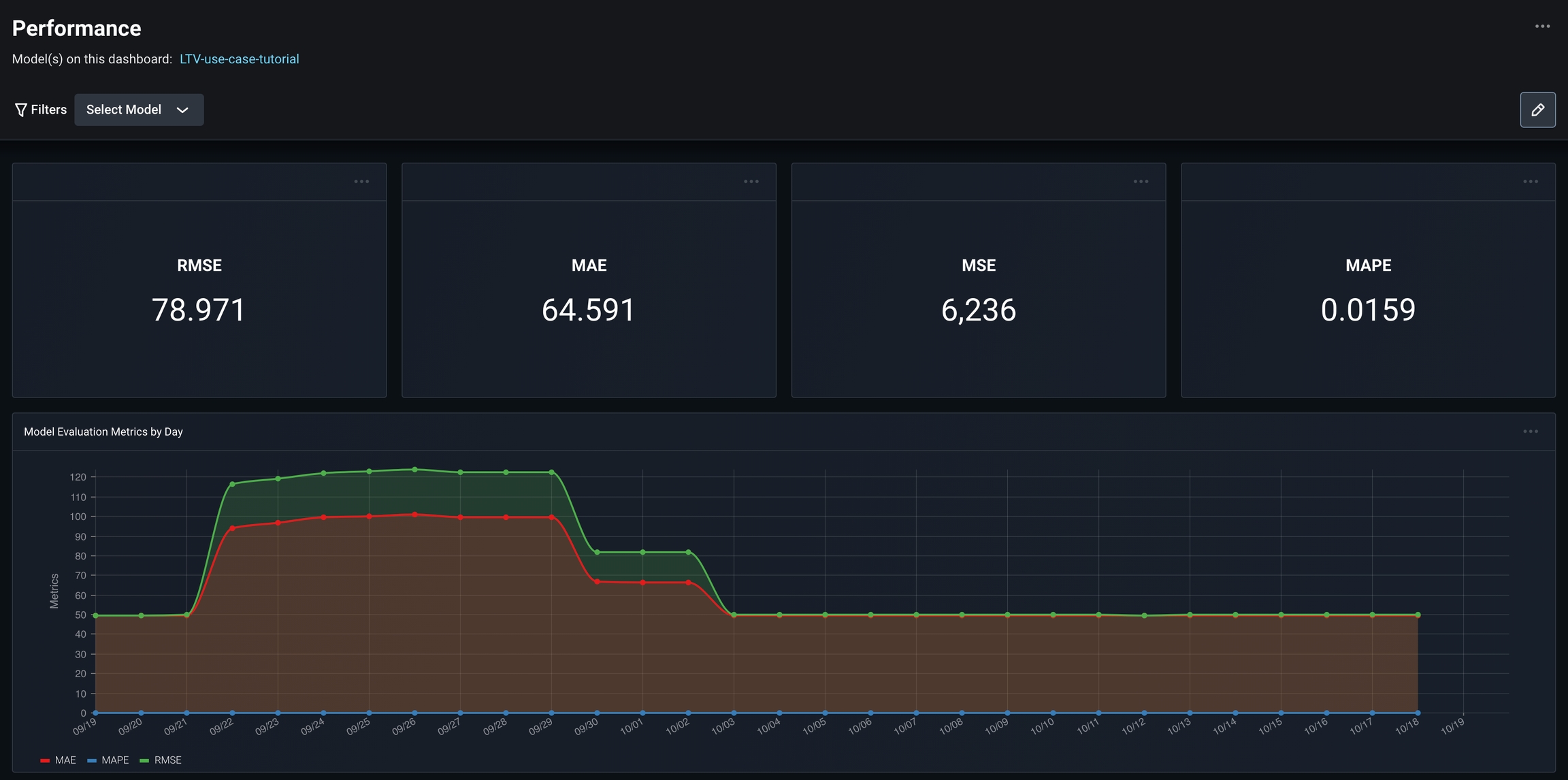Viewport: 1568px width, 780px height.
Task: Open the Model Evaluation Metrics chart's options menu
Action: point(1530,432)
